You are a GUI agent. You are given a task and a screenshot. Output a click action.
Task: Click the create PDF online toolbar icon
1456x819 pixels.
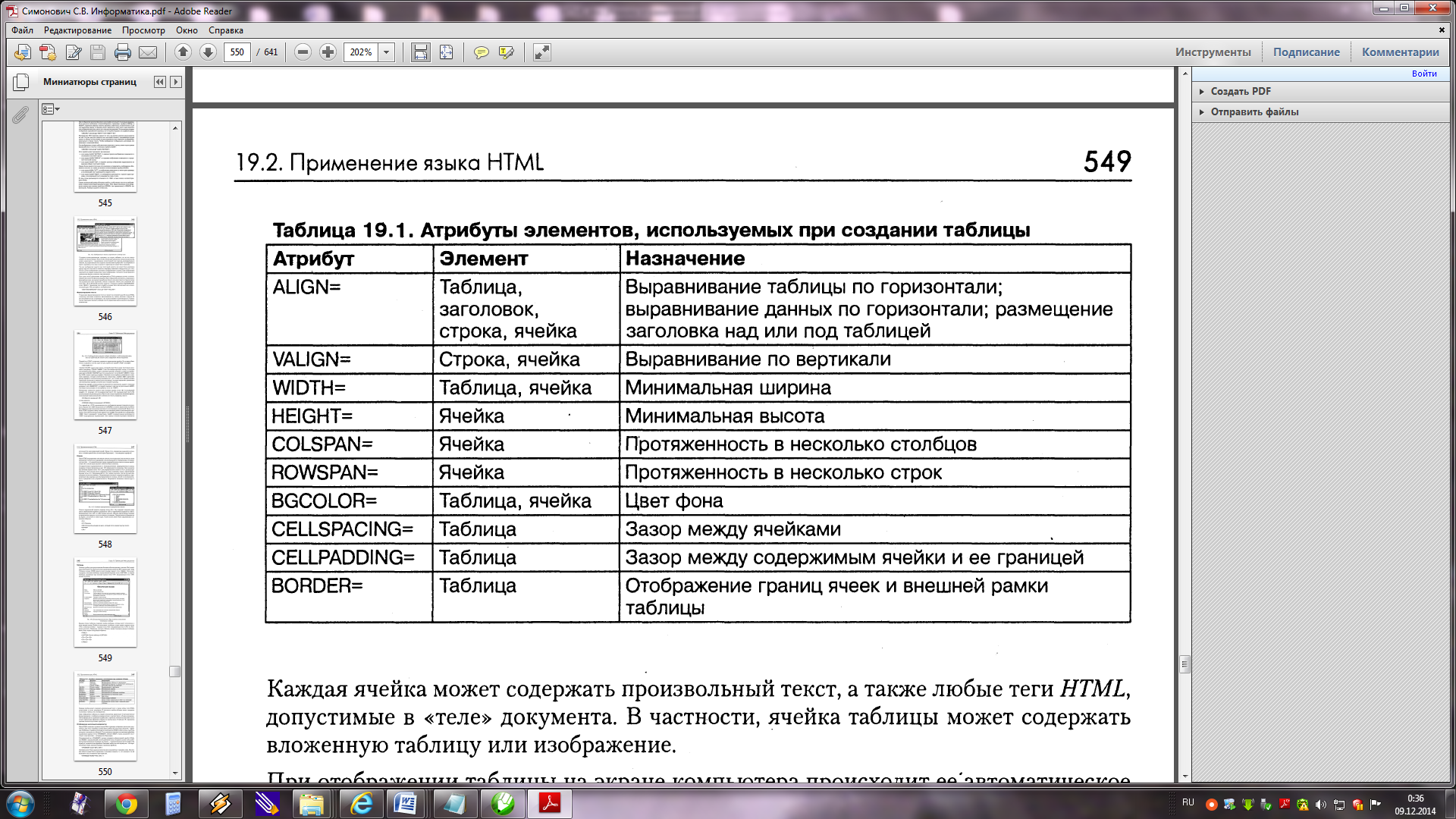(x=48, y=52)
